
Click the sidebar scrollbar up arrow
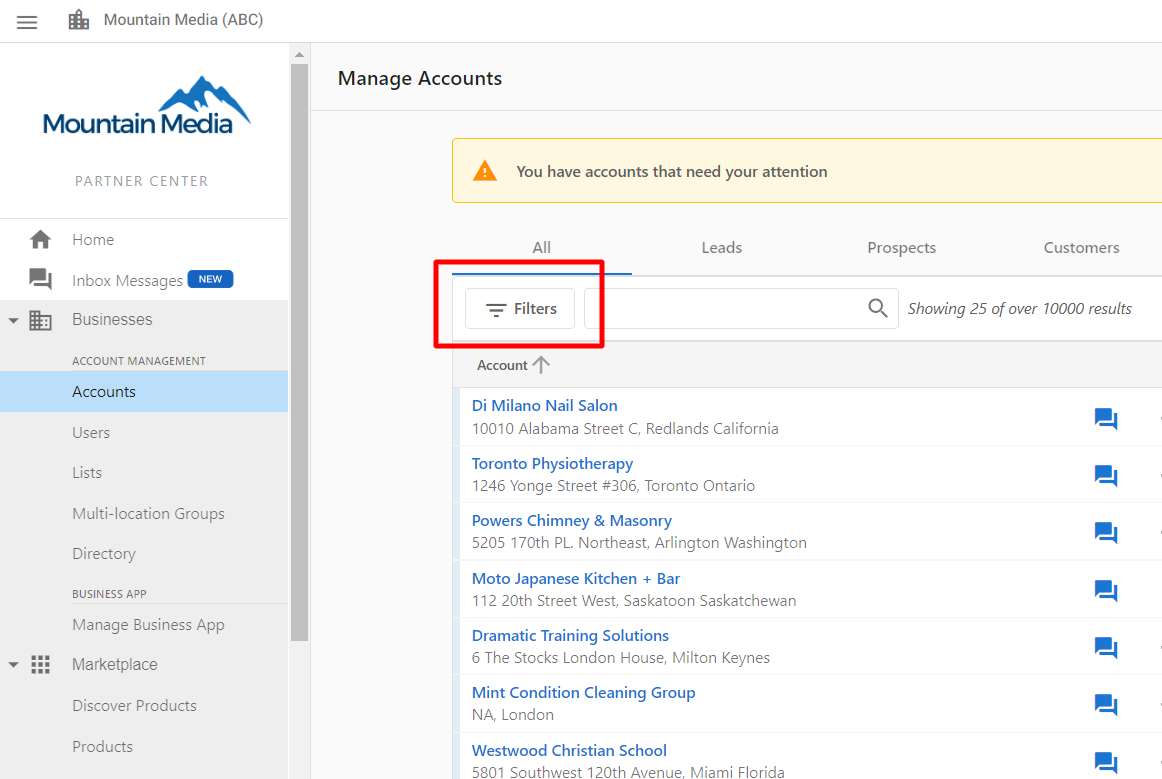[x=299, y=54]
